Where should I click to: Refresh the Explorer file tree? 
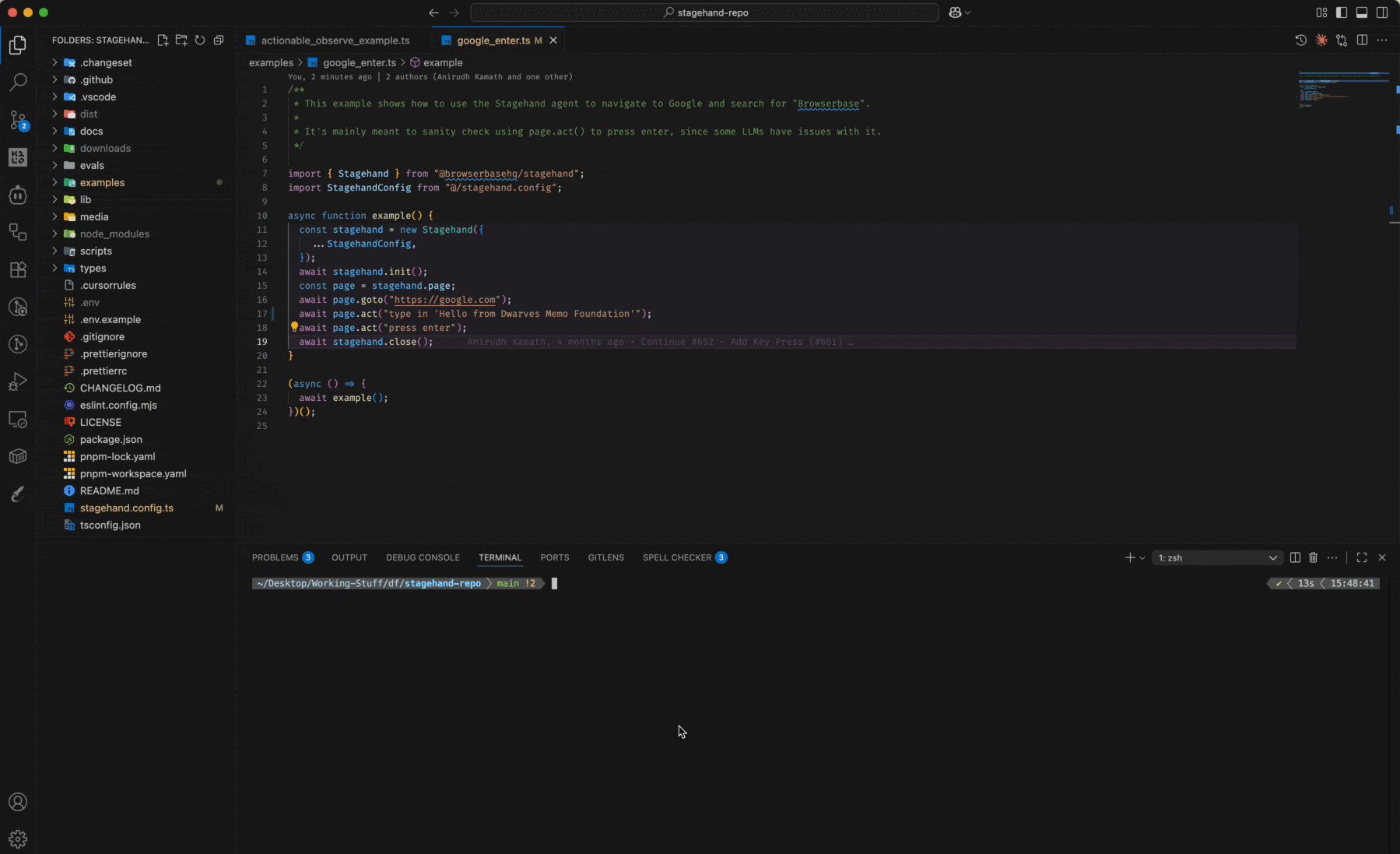coord(200,40)
